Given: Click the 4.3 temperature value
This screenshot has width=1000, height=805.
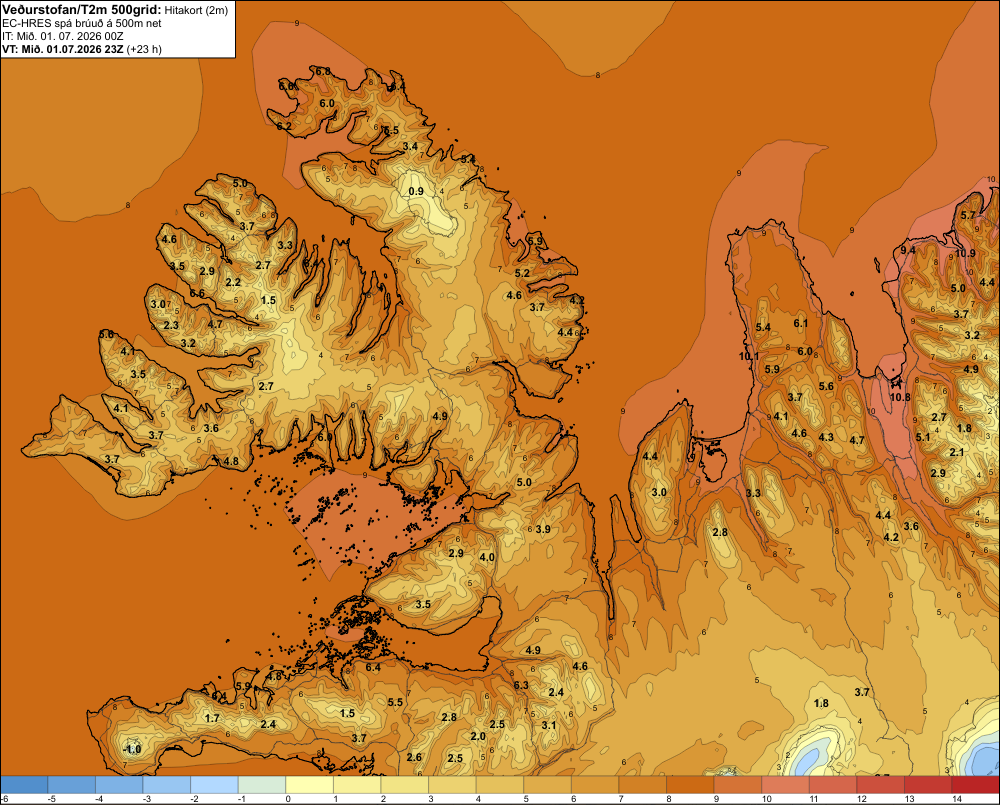Looking at the screenshot, I should pyautogui.click(x=826, y=438).
